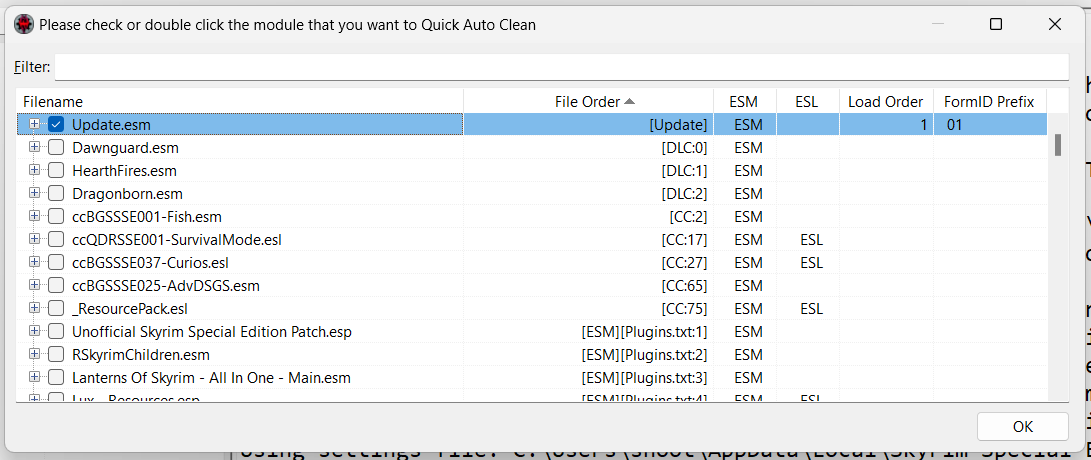Tick the ccBGSSSE001-Fish.esm checkbox
This screenshot has height=460, width=1091.
click(56, 216)
